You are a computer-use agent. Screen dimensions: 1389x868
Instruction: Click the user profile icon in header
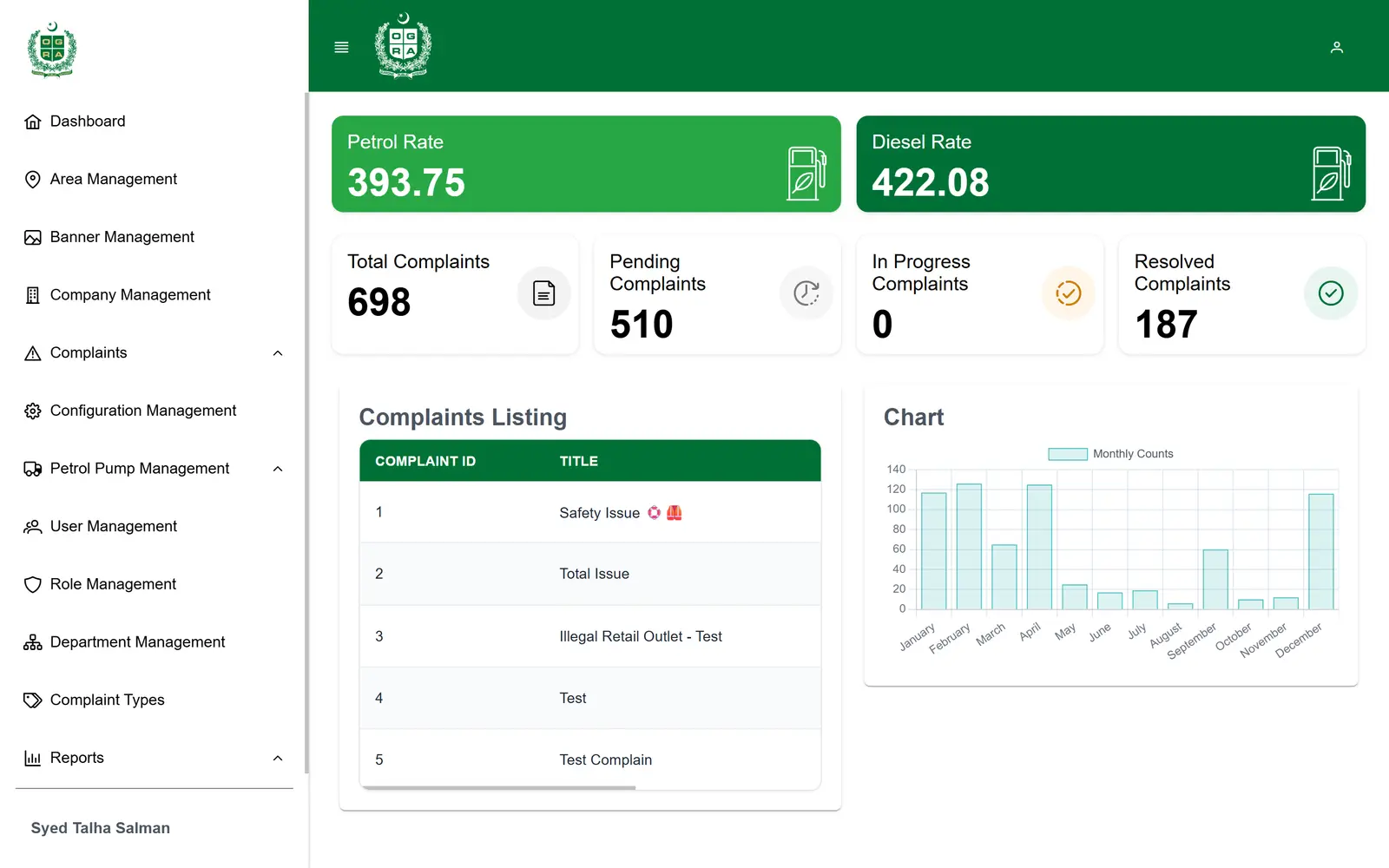[1337, 47]
